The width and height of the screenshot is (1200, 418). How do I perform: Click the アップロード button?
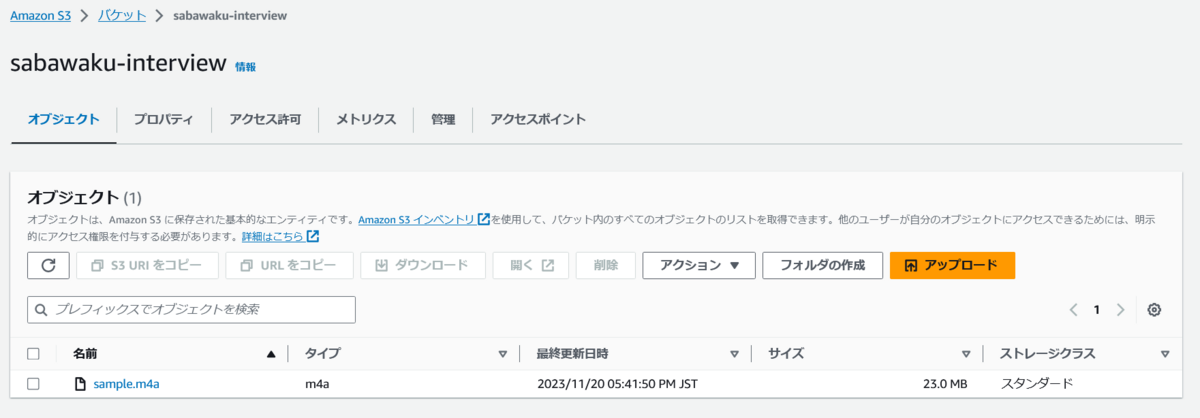click(952, 265)
